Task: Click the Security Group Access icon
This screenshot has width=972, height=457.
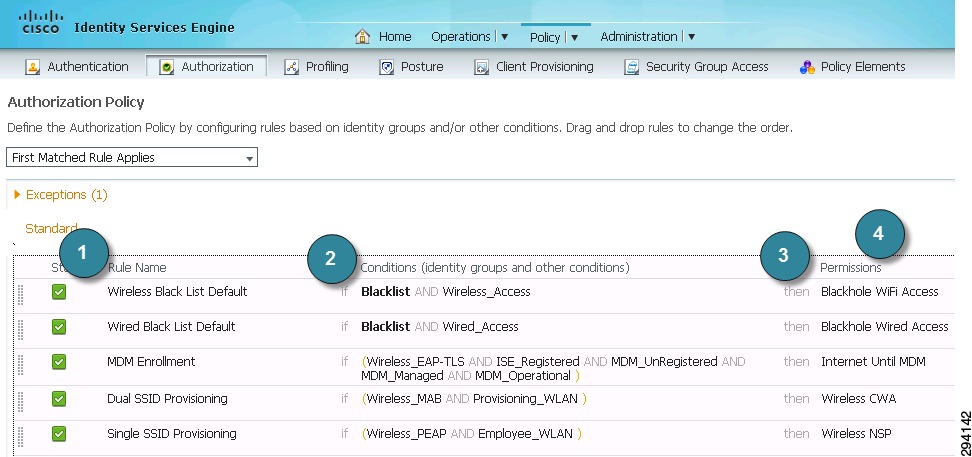Action: [x=632, y=67]
